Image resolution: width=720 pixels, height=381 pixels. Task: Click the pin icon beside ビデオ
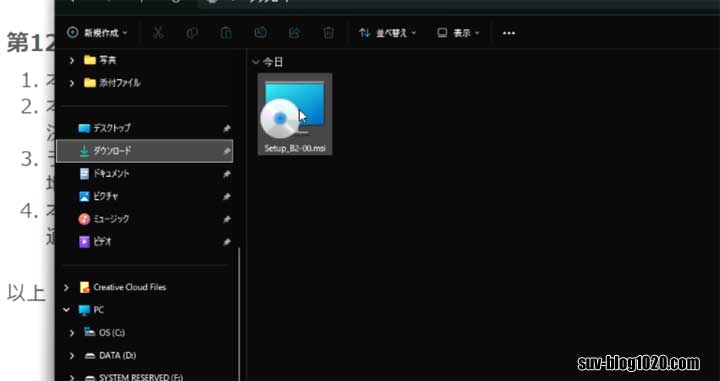pos(226,242)
